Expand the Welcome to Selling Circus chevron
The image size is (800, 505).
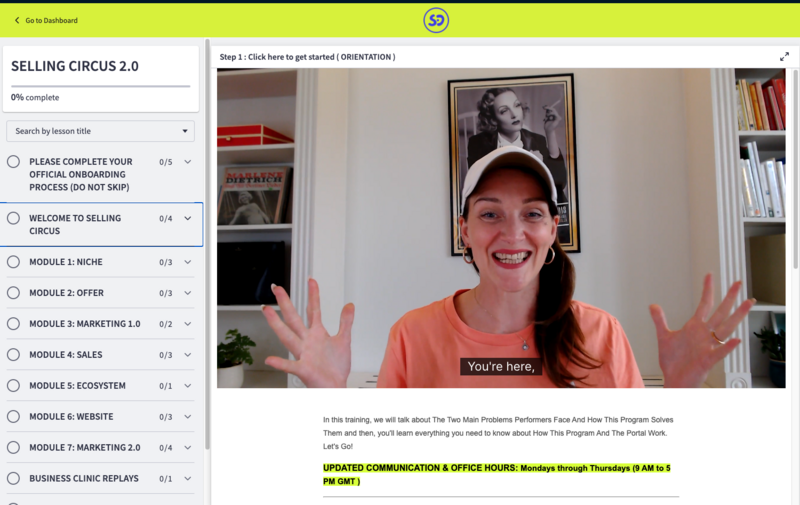188,218
